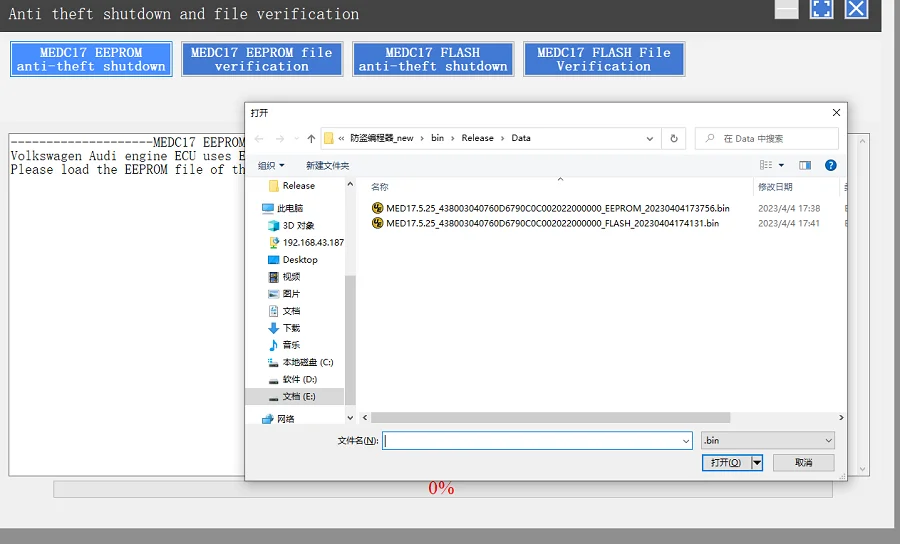Open 视频 (Videos) folder
The width and height of the screenshot is (900, 544).
pos(291,277)
